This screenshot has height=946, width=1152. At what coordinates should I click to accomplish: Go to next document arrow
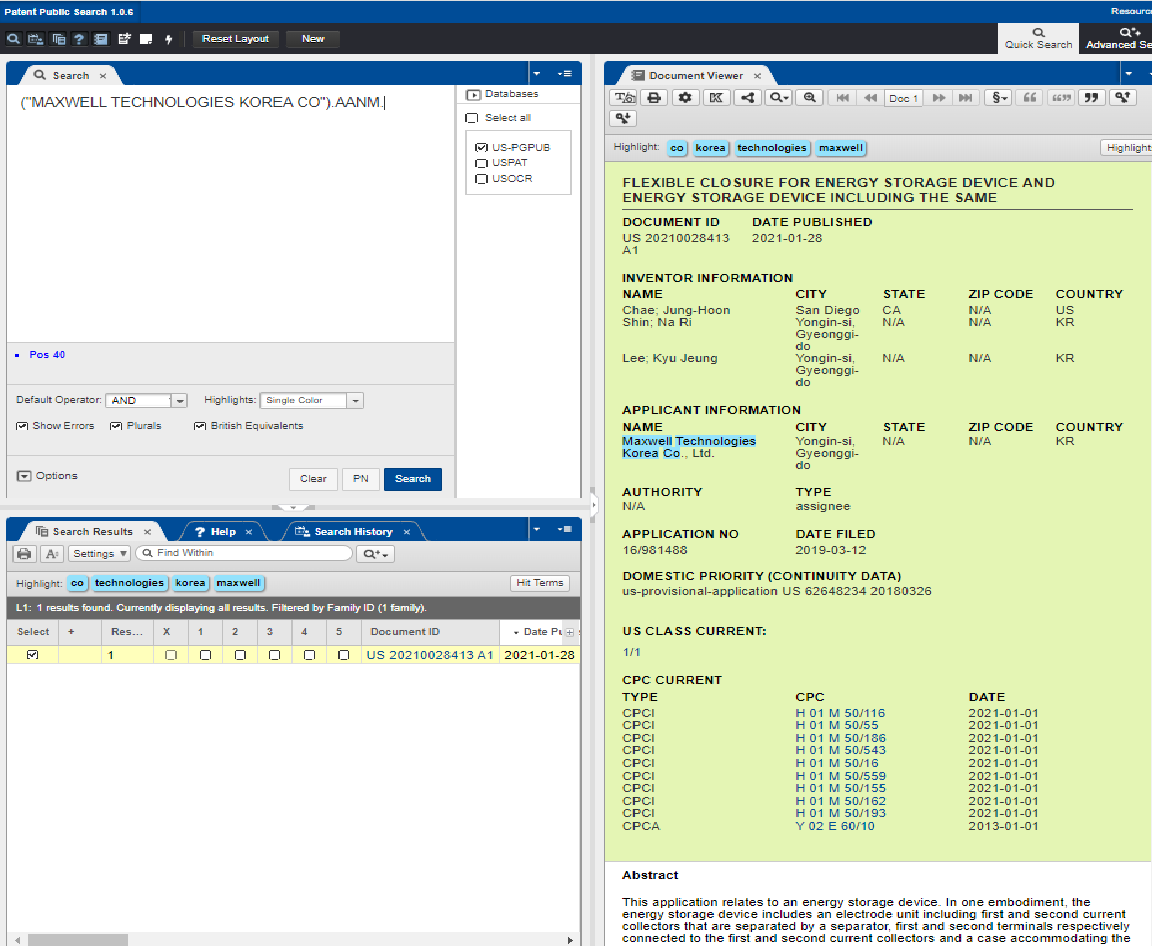938,97
